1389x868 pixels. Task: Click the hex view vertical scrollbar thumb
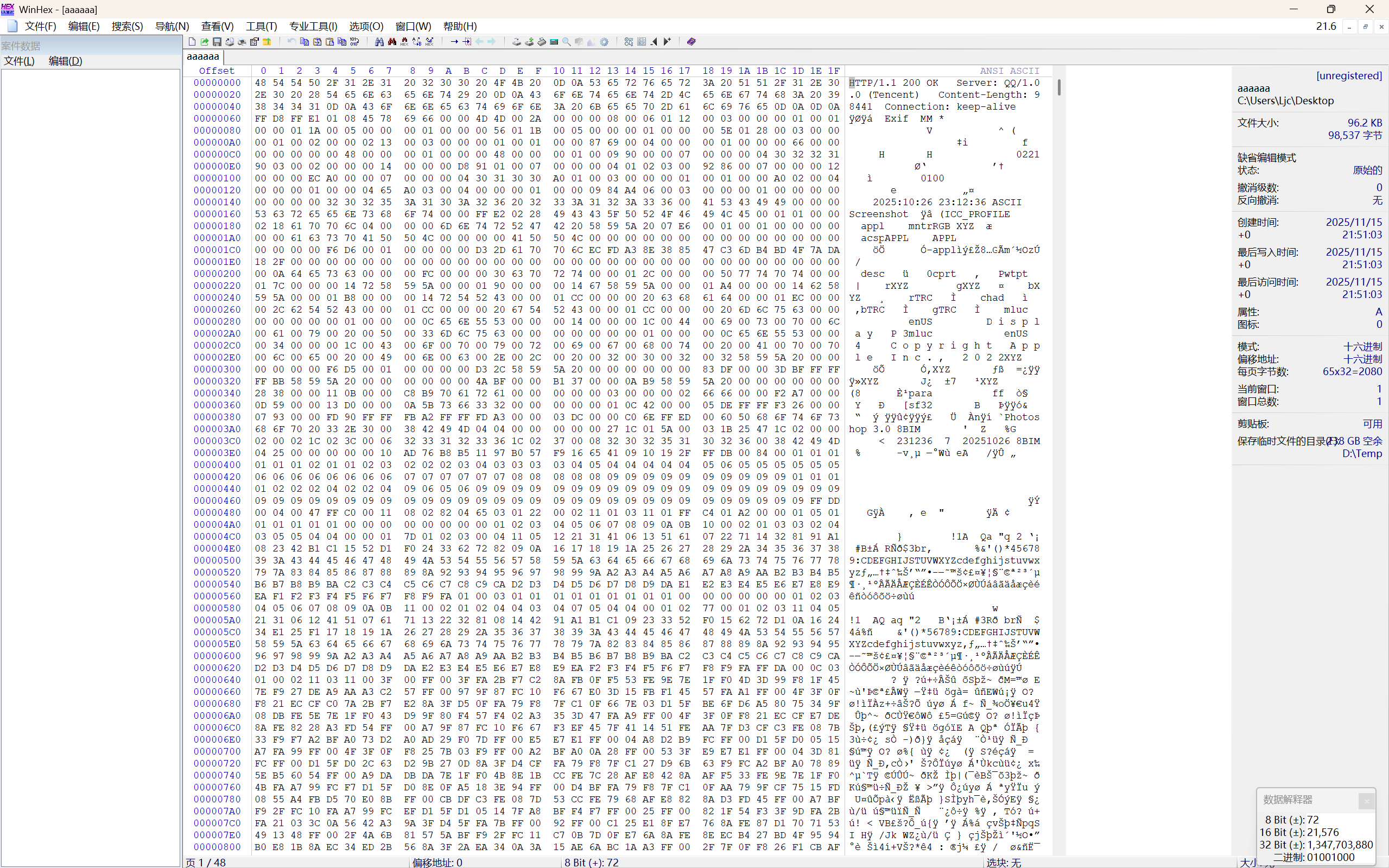(1058, 87)
